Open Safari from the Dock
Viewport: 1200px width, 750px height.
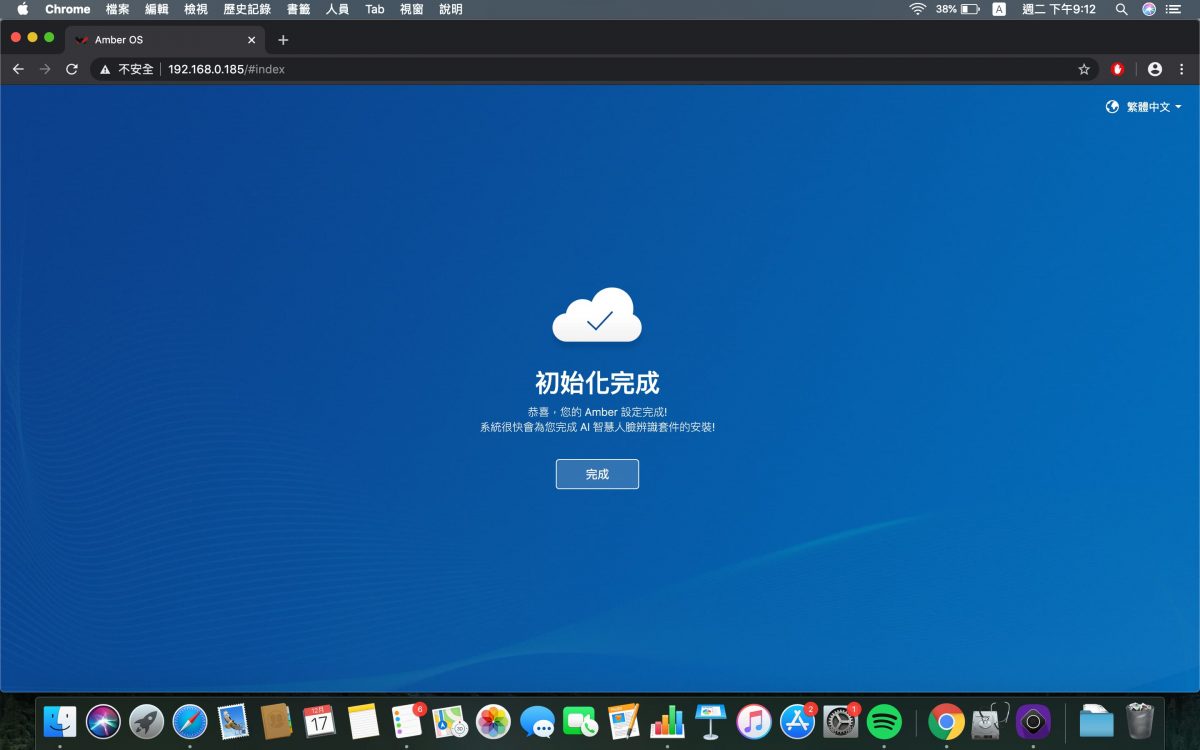[x=190, y=721]
